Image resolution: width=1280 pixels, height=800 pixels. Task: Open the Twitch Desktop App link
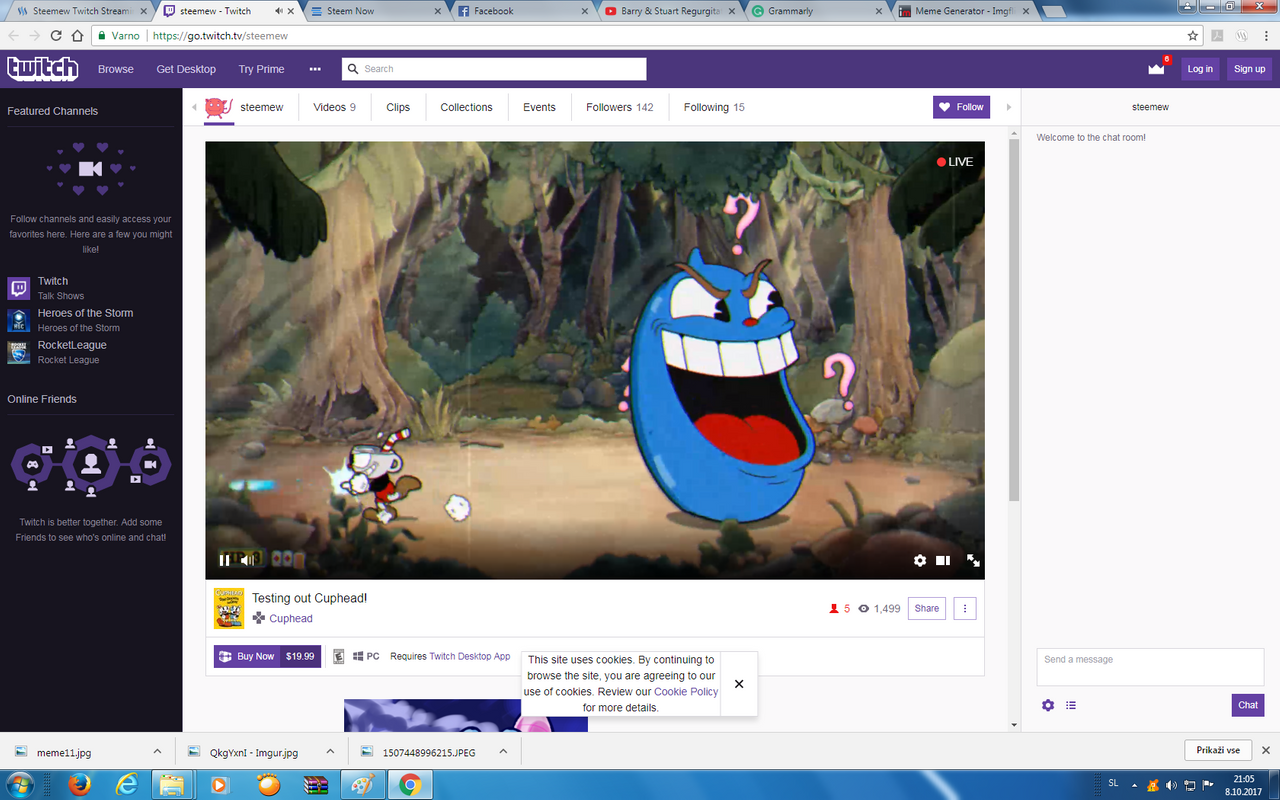[x=470, y=656]
